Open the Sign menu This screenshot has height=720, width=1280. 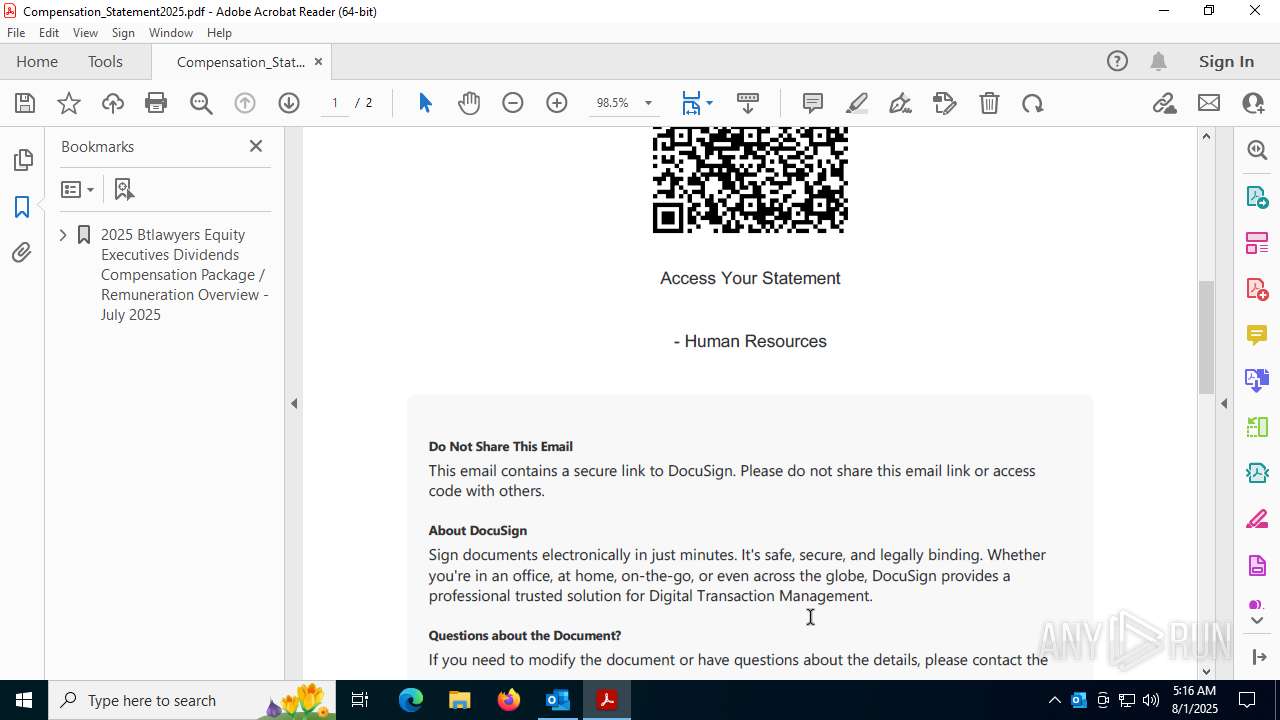(123, 33)
